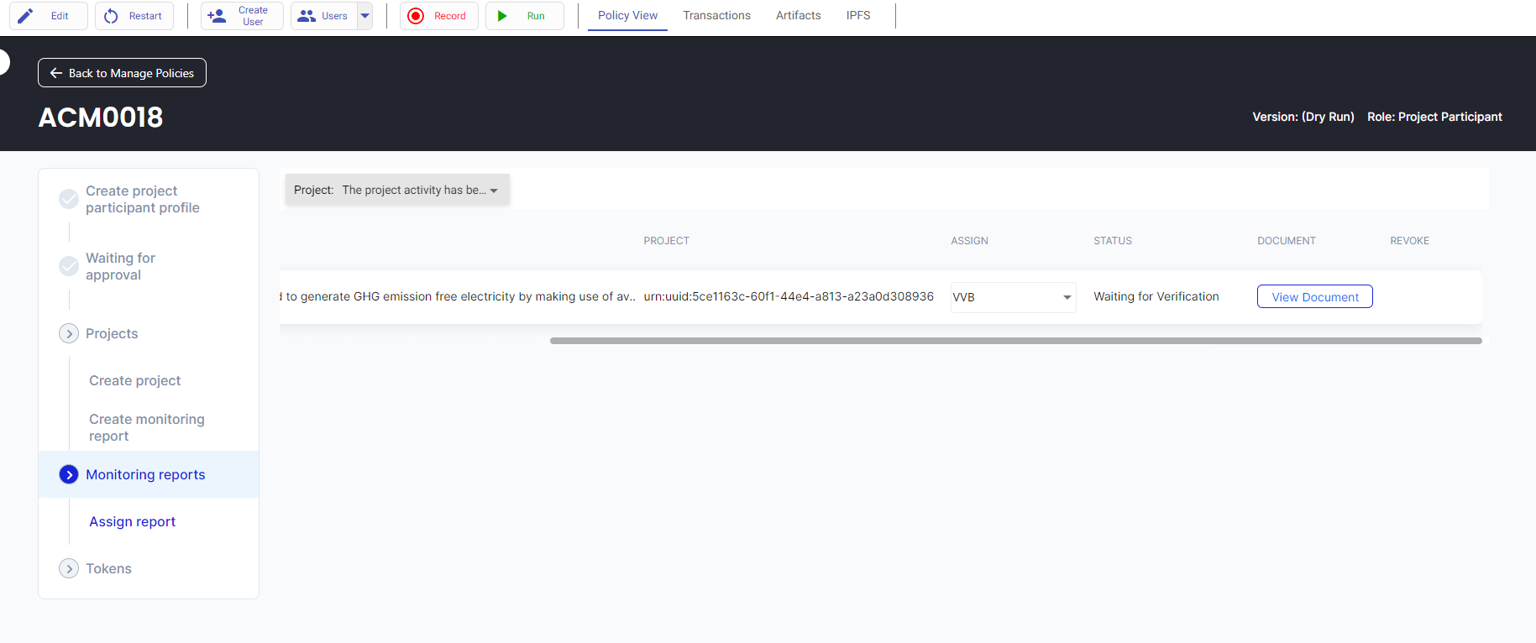Open the VVB assign dropdown
1536x643 pixels.
1013,297
